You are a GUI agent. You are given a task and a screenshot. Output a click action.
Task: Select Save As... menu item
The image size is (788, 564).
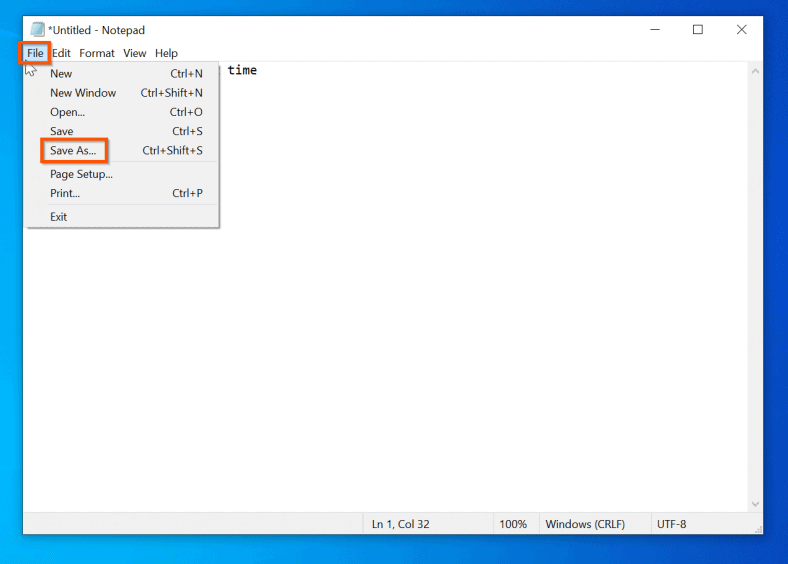tap(73, 151)
